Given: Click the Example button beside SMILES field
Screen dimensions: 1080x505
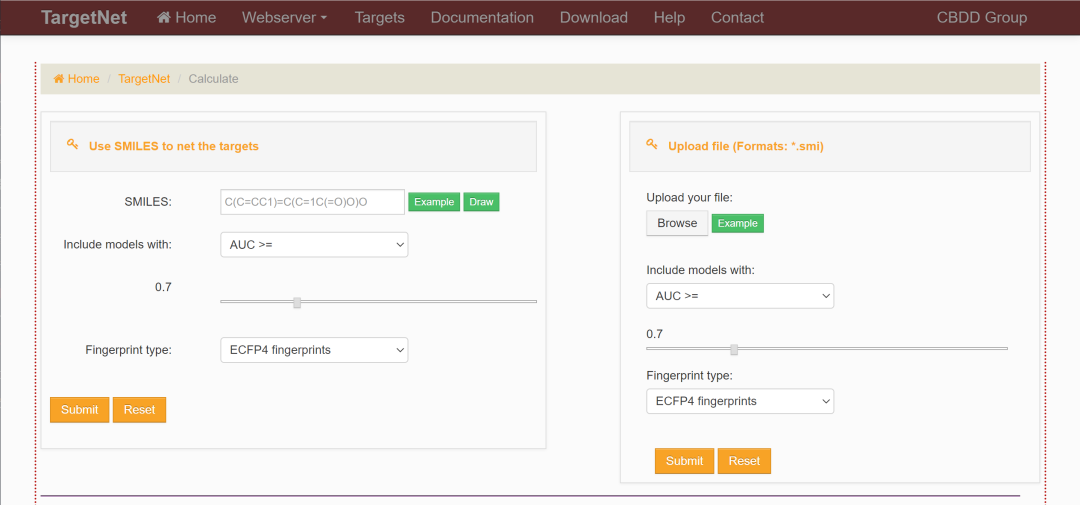Looking at the screenshot, I should (x=434, y=202).
